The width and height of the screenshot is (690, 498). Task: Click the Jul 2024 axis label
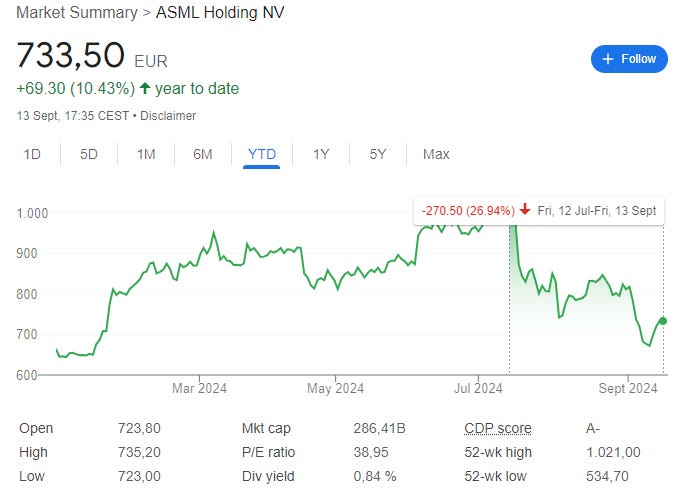click(x=478, y=388)
